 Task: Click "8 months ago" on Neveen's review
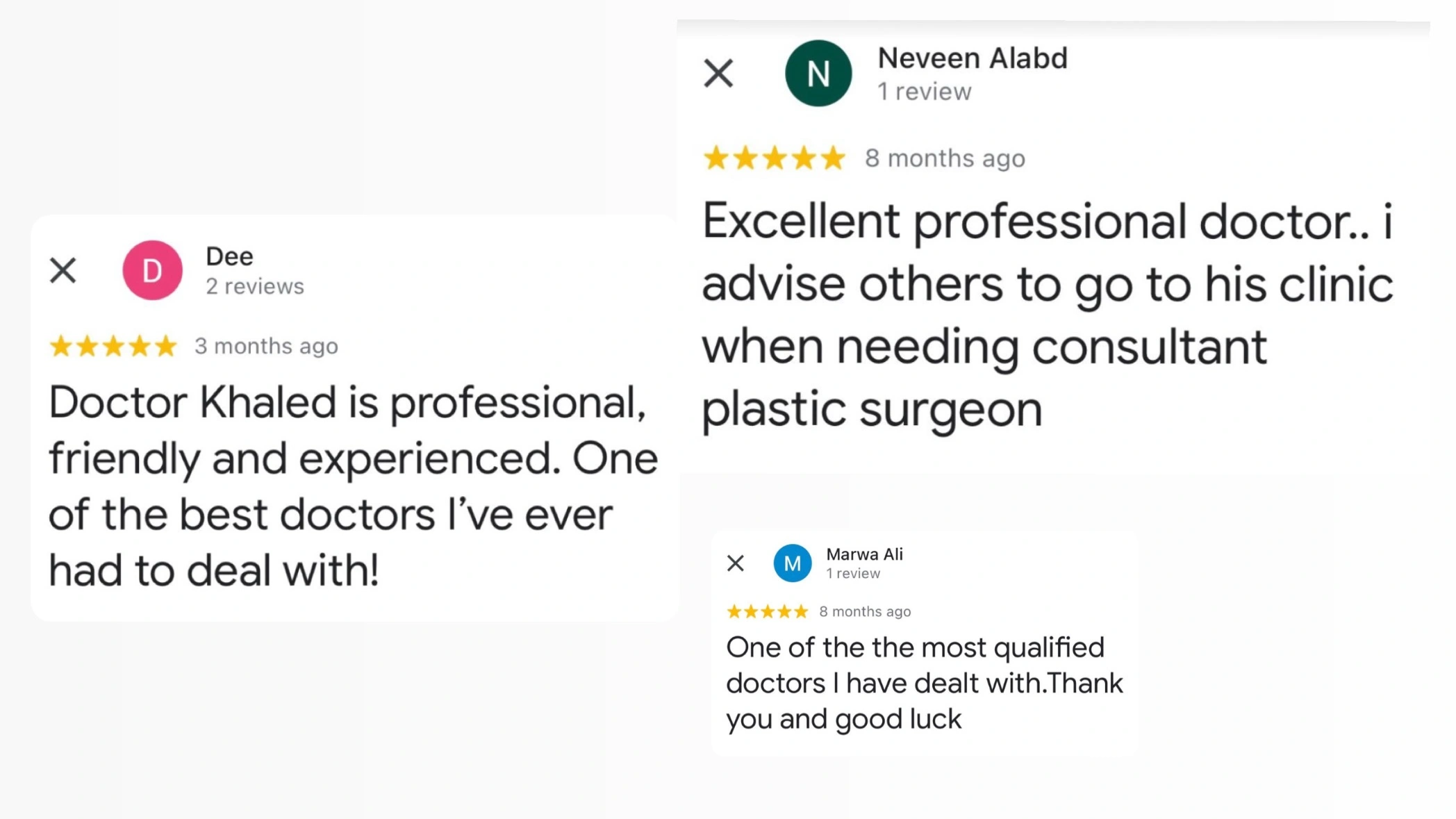point(945,158)
